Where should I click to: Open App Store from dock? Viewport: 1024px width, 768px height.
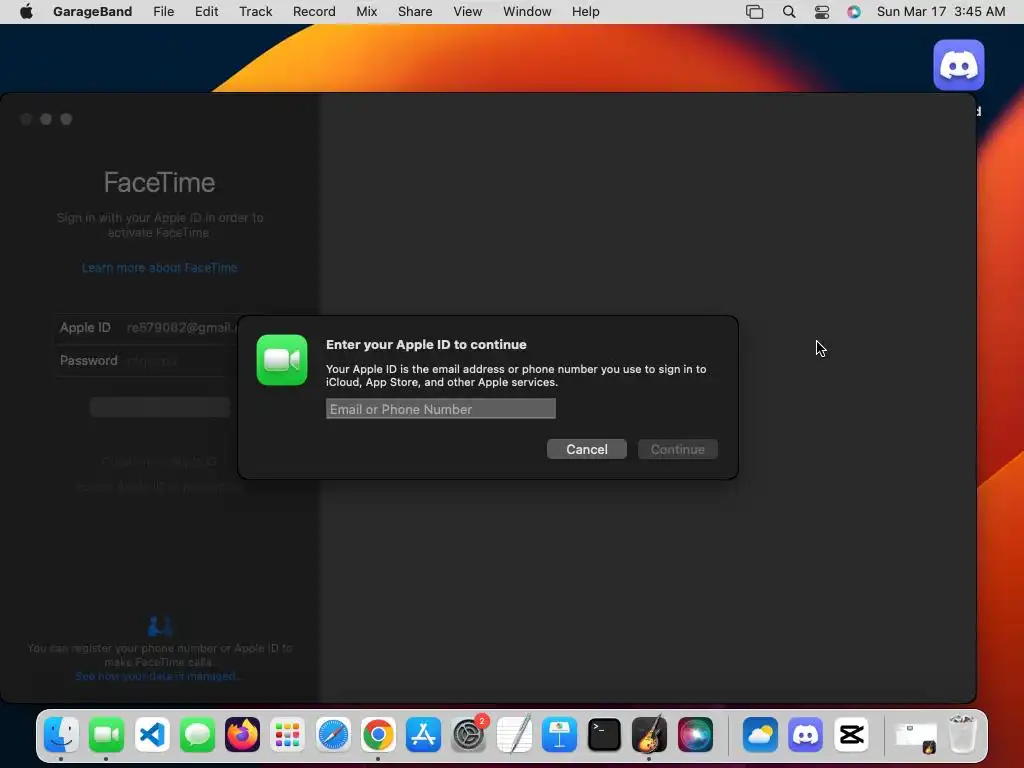click(x=423, y=735)
